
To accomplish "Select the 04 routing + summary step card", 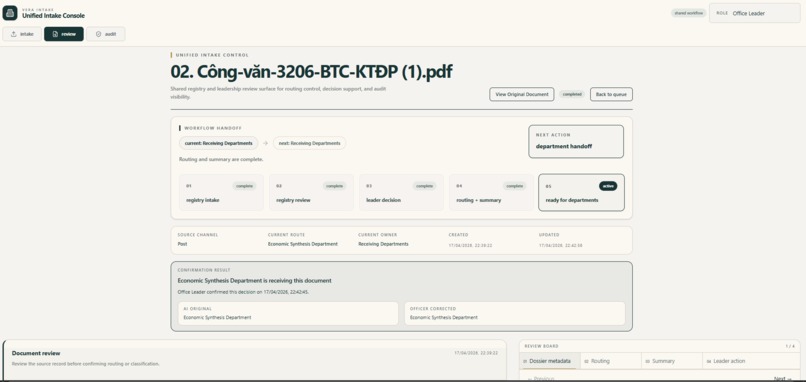I will point(491,192).
